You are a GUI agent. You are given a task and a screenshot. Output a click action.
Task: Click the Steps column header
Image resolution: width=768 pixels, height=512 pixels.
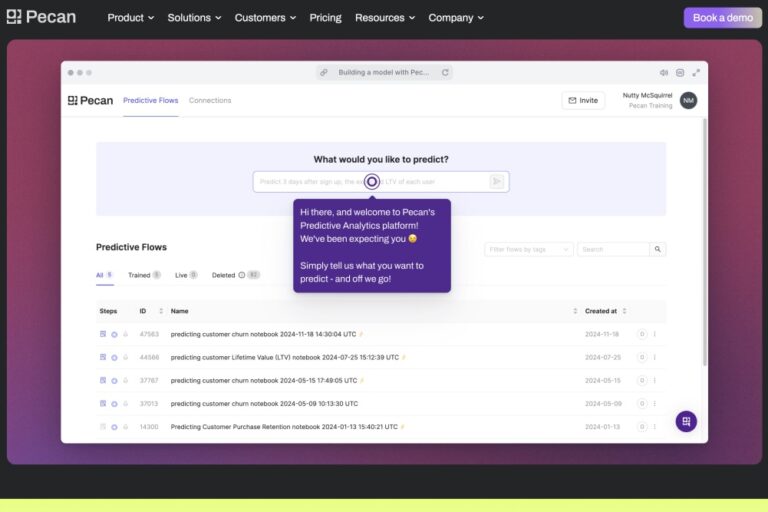pos(108,311)
